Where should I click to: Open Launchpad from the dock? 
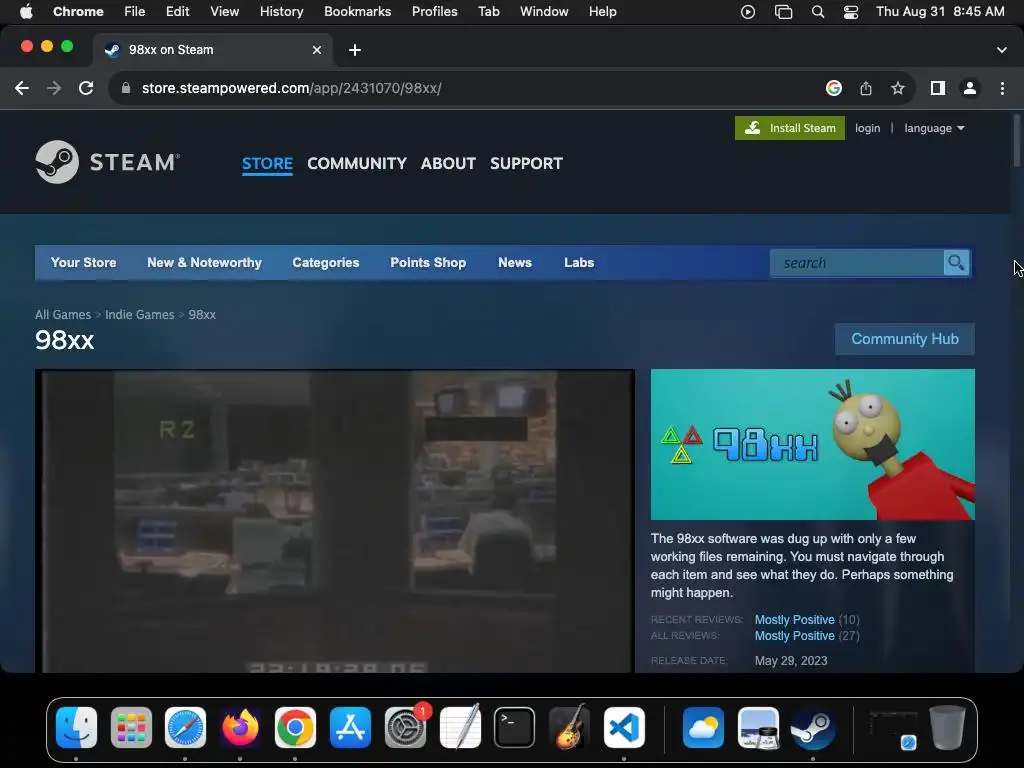[x=131, y=727]
